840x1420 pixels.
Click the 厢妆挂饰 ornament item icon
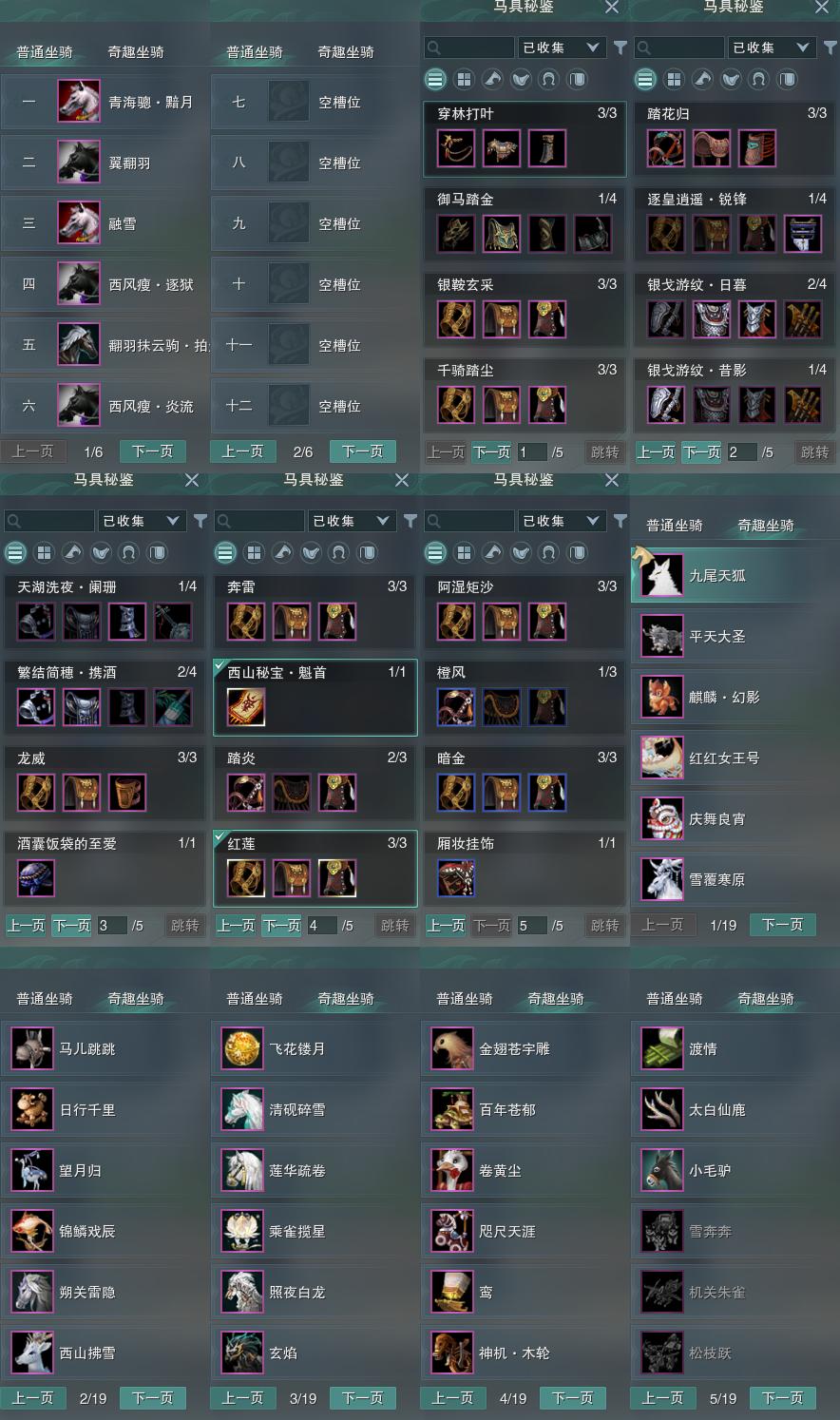(456, 878)
